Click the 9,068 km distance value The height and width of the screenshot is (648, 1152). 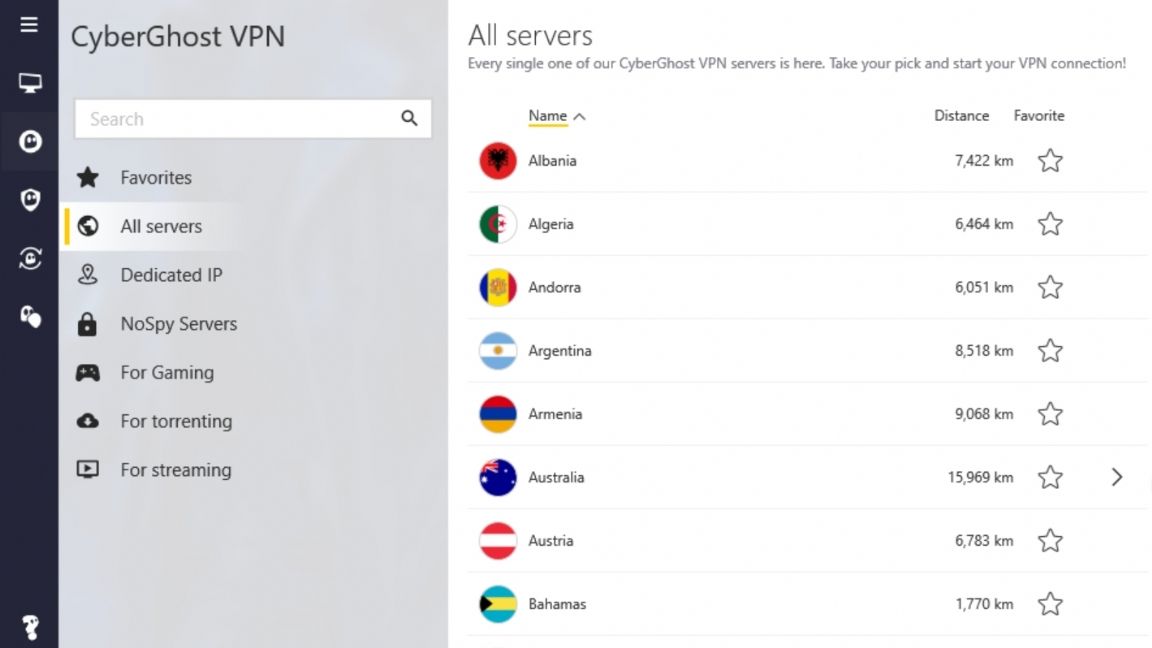click(984, 414)
